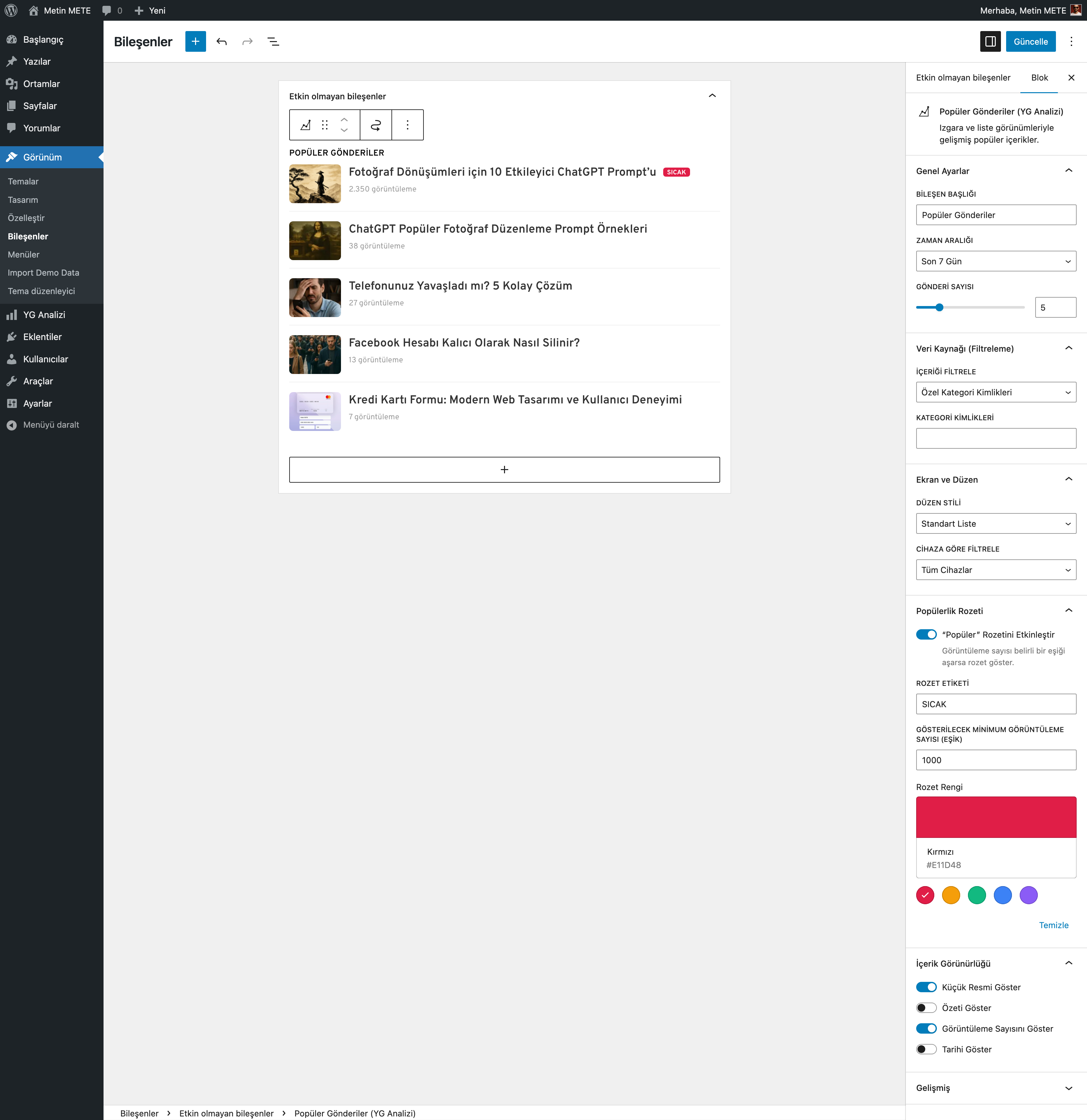The height and width of the screenshot is (1120, 1087).
Task: Open the Düzen Stili dropdown
Action: [x=995, y=524]
